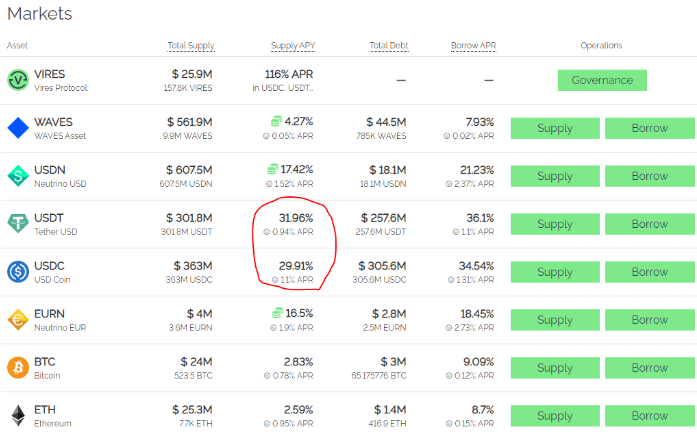
Task: Open Governance for VIRES
Action: click(x=602, y=80)
